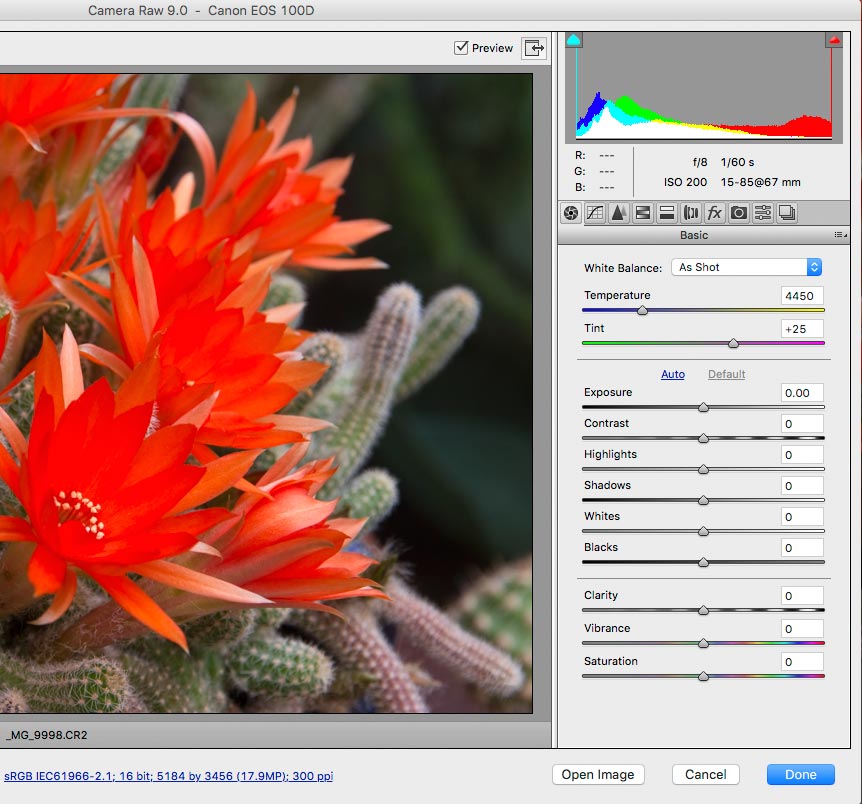The image size is (862, 804).
Task: Click the Contrast slider handle
Action: [703, 438]
